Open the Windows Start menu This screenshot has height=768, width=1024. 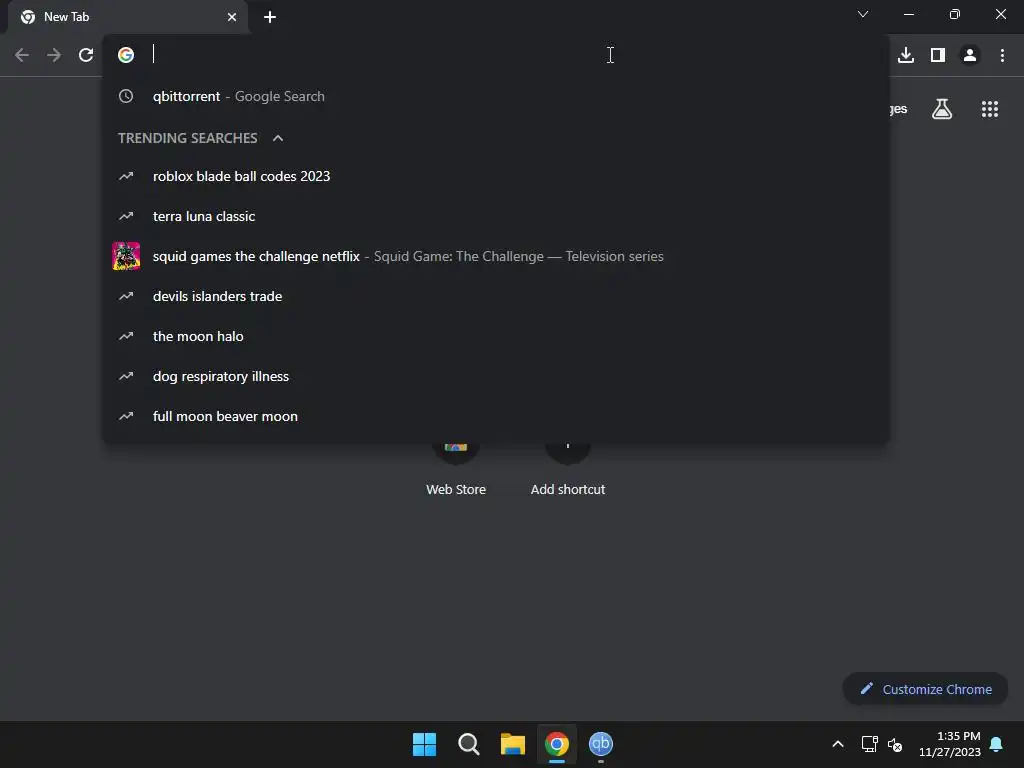(424, 744)
